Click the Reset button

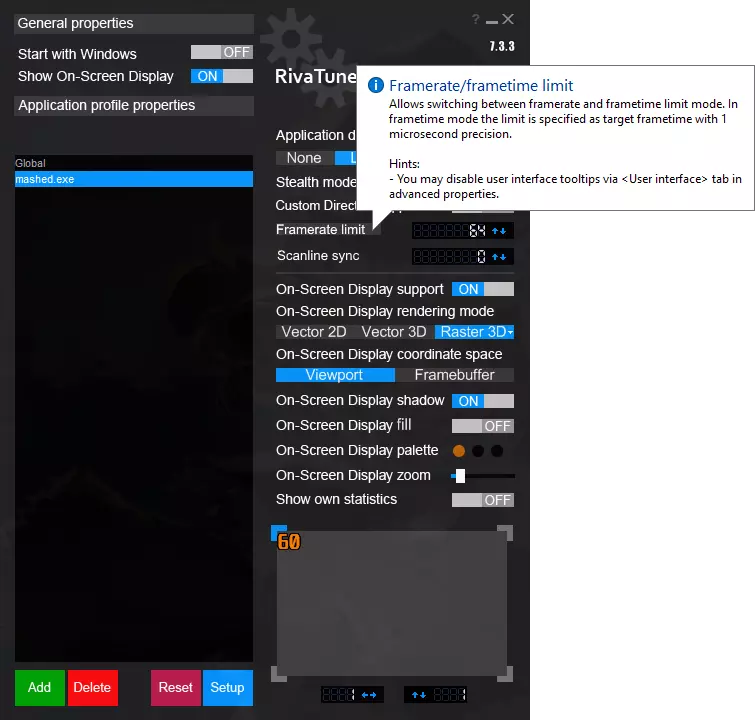point(176,687)
